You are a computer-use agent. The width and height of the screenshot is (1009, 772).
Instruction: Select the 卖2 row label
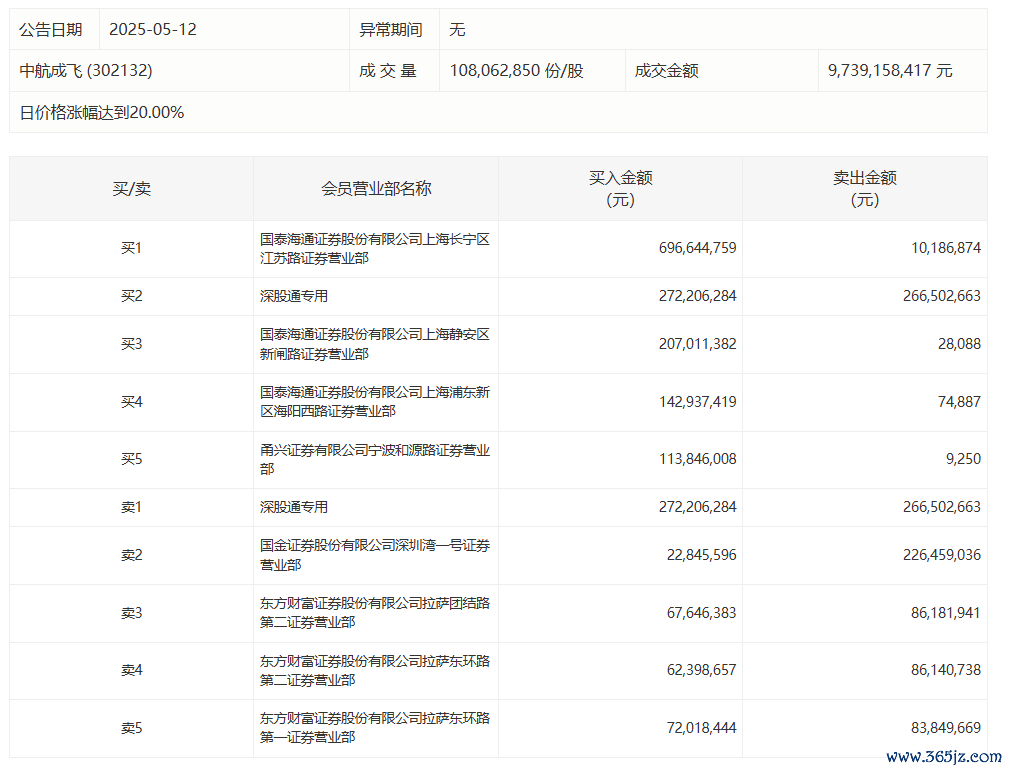(131, 555)
